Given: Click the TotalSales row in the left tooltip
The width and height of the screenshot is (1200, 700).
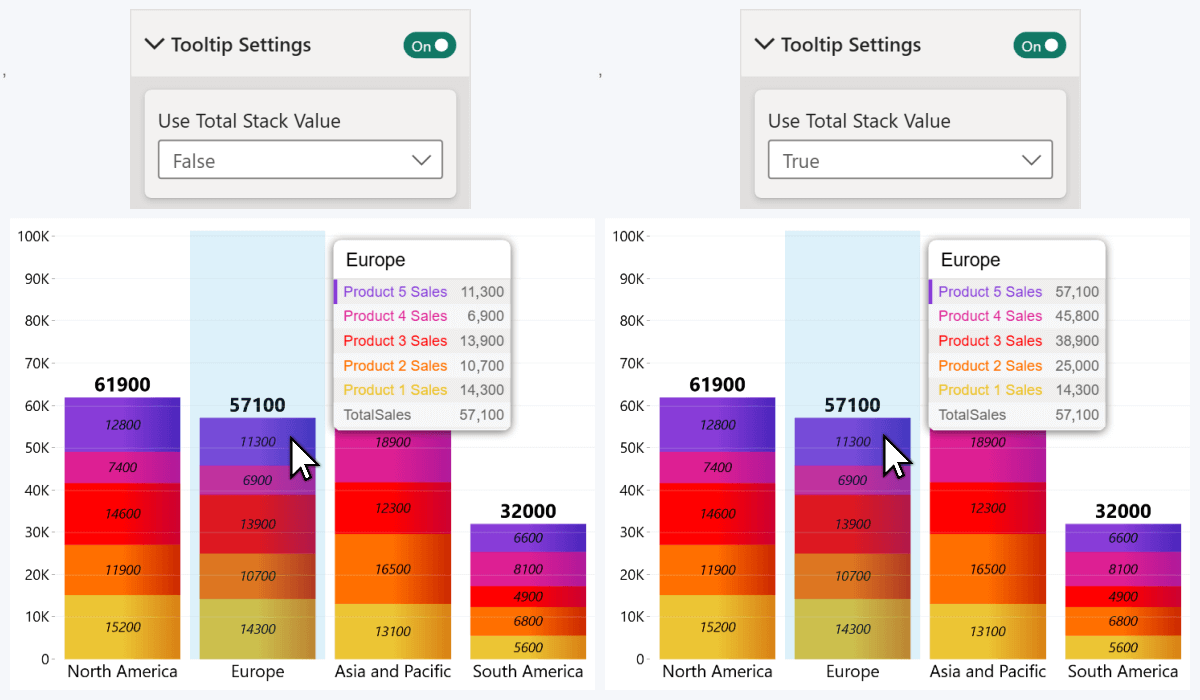Looking at the screenshot, I should [421, 414].
